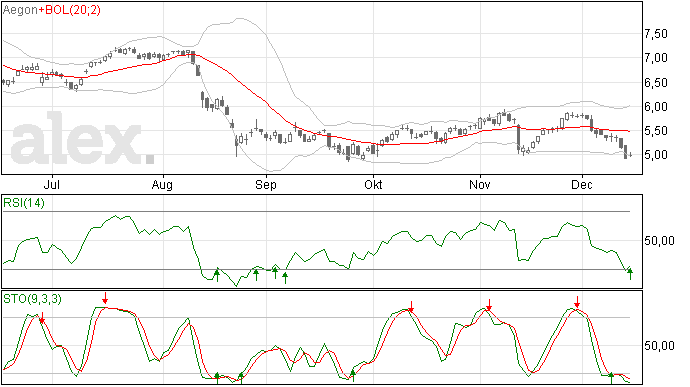Image resolution: width=690 pixels, height=387 pixels.
Task: Click the 7,50 price axis value
Action: [656, 34]
